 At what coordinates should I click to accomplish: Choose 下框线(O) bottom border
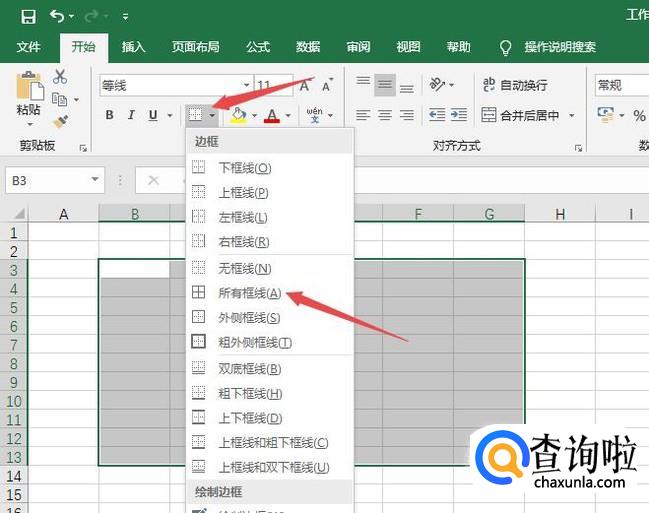click(270, 168)
